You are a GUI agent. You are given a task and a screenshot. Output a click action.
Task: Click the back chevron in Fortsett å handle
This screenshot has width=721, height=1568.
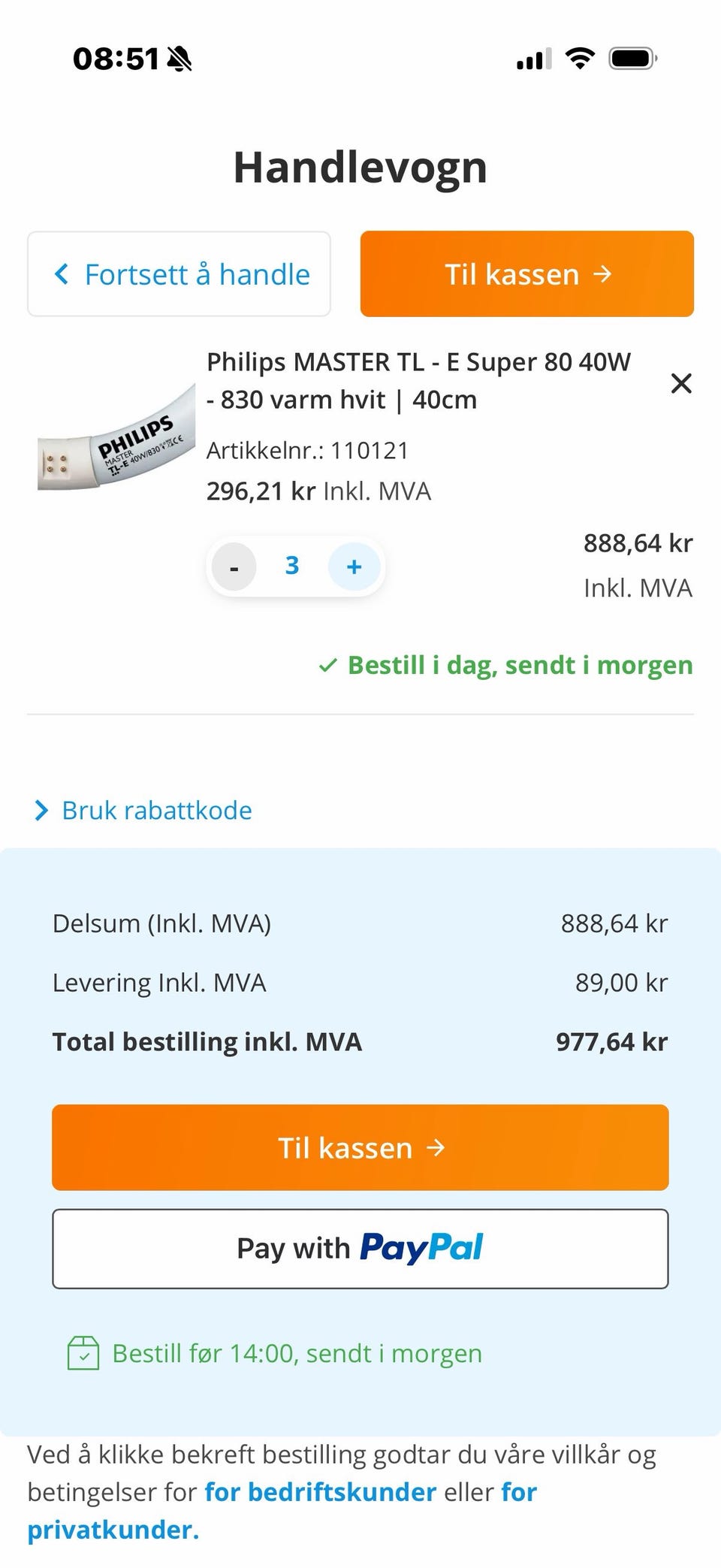pos(62,274)
